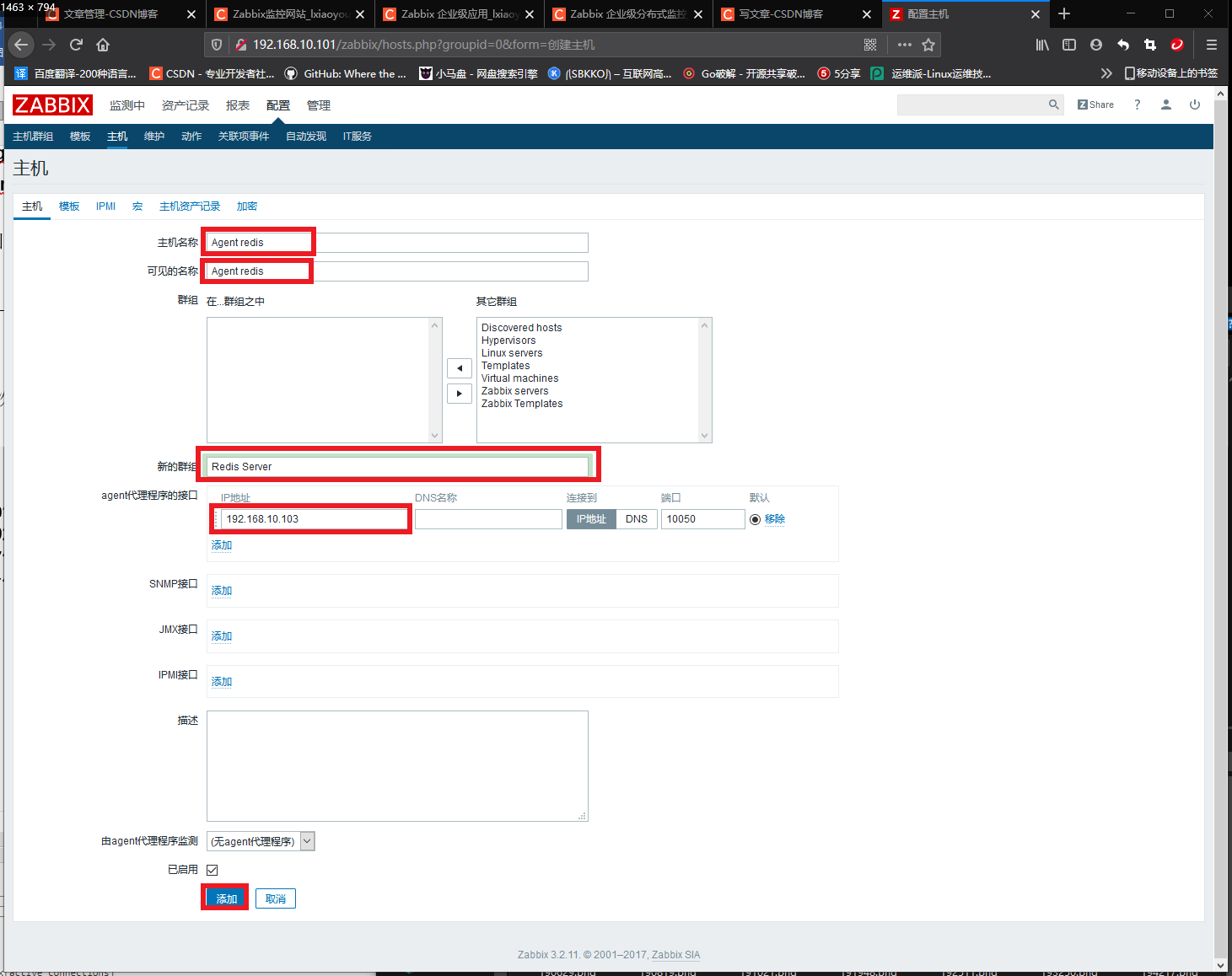Add a SNMP interface via 添加
This screenshot has height=976, width=1232.
222,591
